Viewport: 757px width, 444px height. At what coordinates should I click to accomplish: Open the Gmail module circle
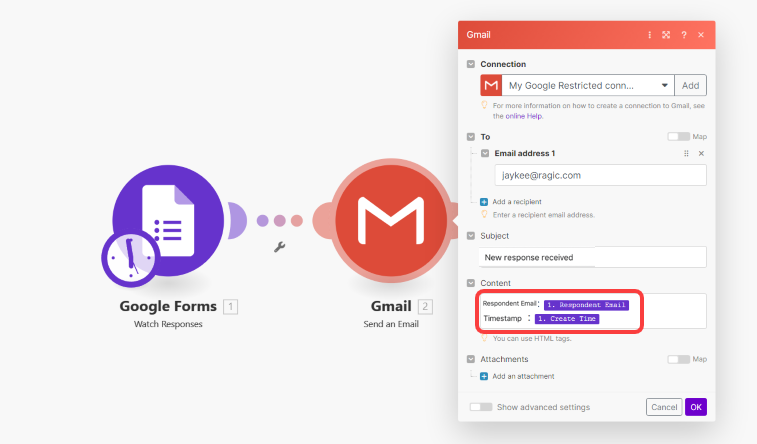(x=391, y=220)
